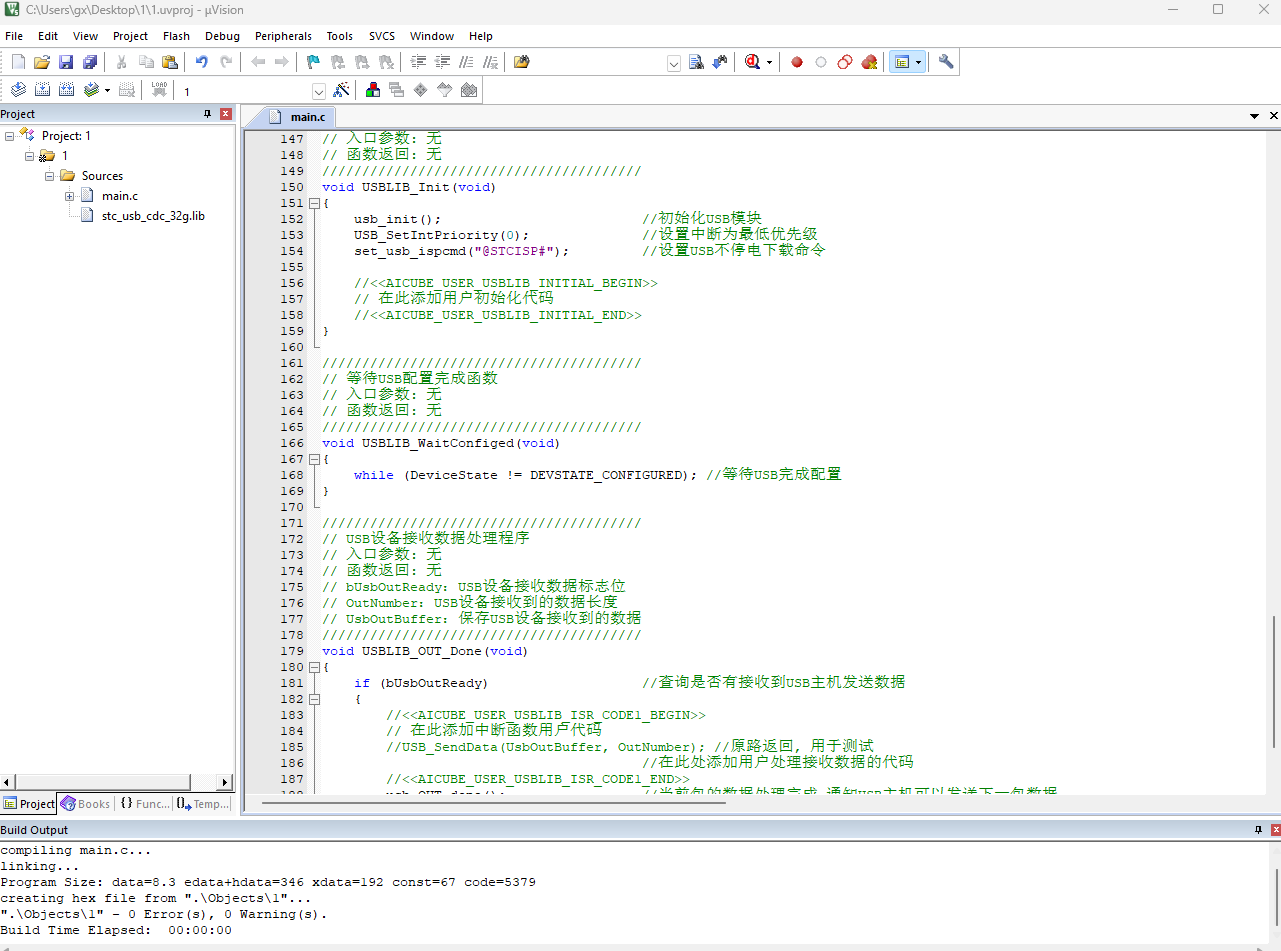
Task: Click the Paste clipboard icon
Action: pos(170,62)
